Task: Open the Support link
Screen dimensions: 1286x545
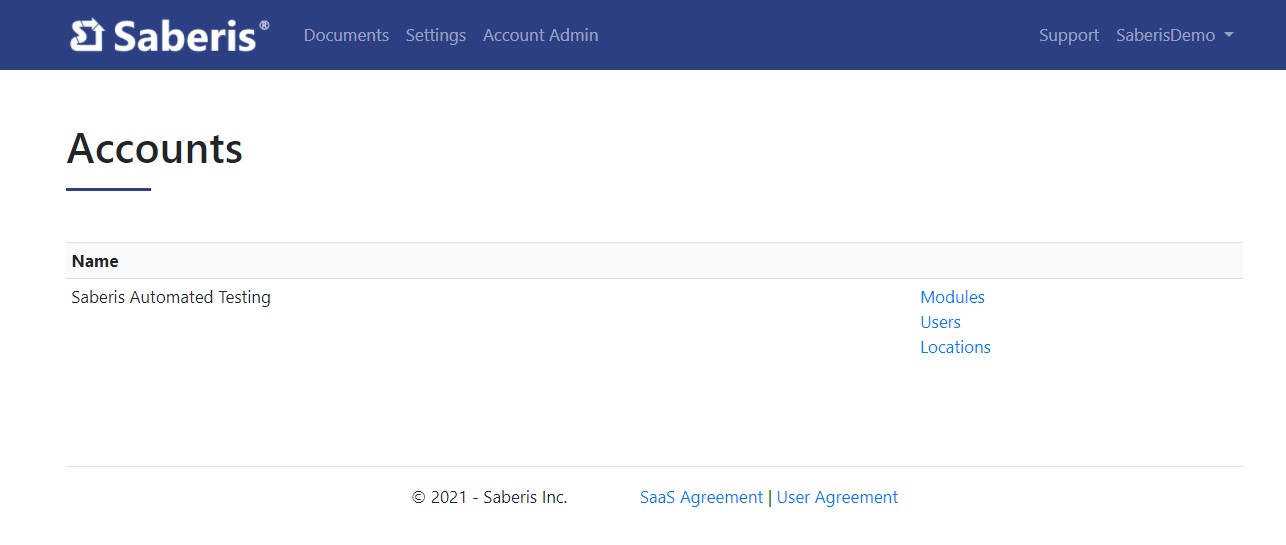Action: [x=1069, y=35]
